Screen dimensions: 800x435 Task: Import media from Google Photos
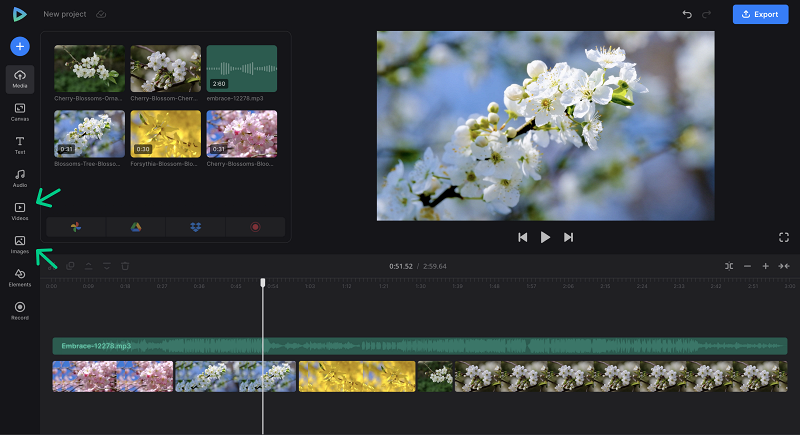76,227
